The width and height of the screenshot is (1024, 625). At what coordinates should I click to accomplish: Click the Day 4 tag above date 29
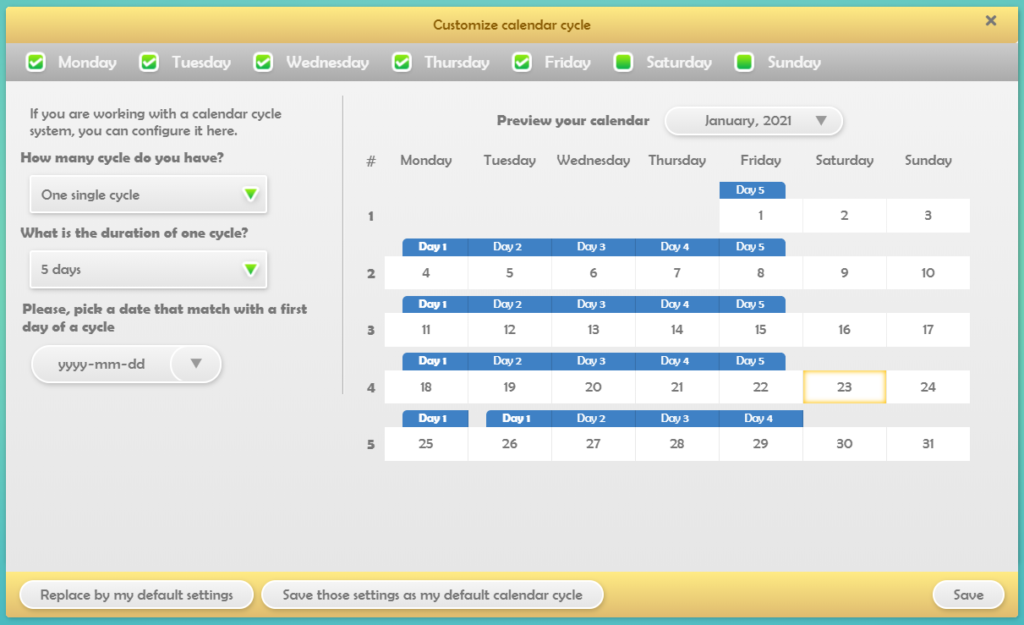click(761, 419)
